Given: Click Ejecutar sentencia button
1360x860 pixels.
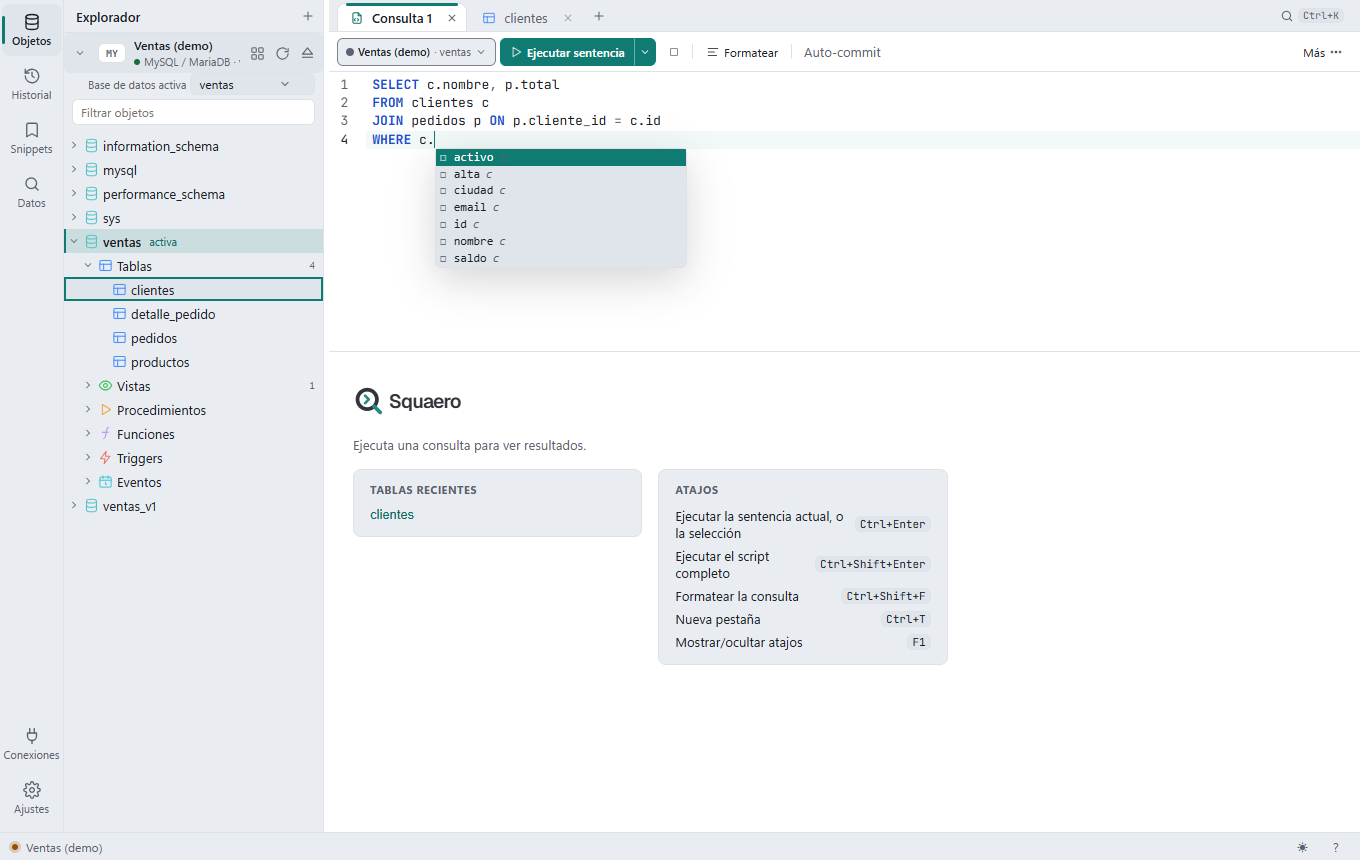Looking at the screenshot, I should [567, 52].
